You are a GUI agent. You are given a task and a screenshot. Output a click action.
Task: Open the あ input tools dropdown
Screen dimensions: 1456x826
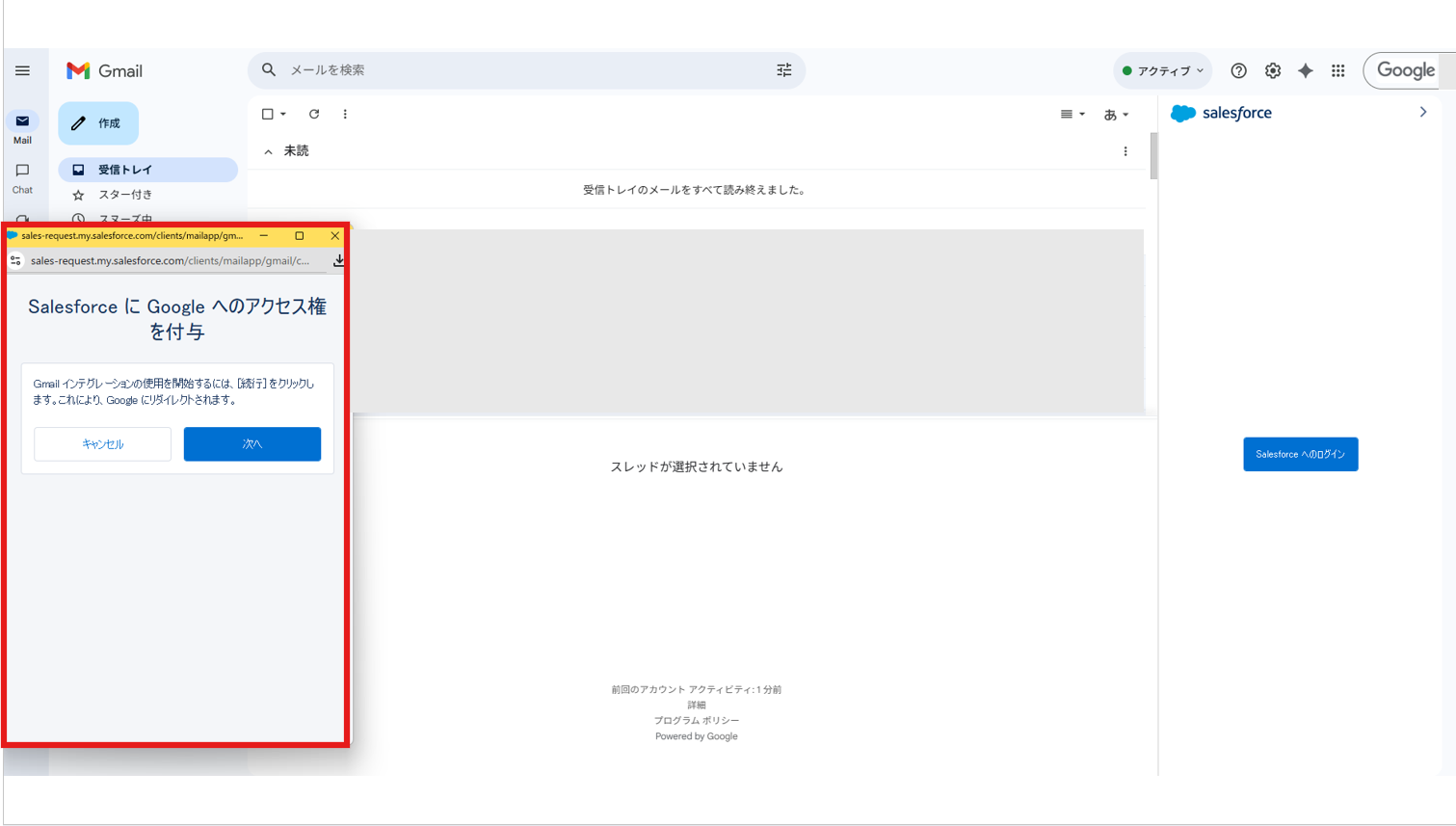(x=1115, y=114)
